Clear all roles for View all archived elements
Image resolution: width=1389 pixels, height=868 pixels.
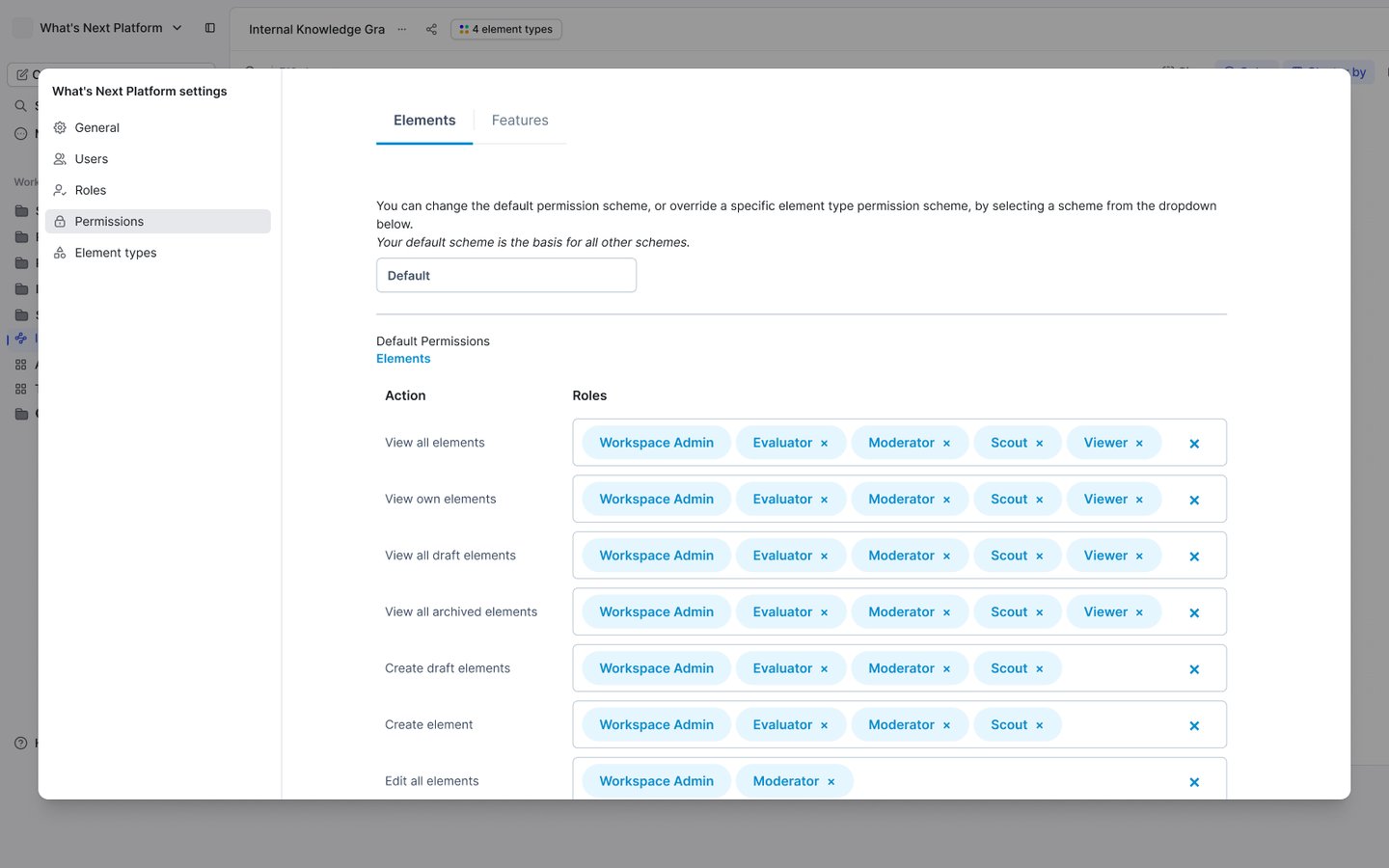pos(1194,612)
